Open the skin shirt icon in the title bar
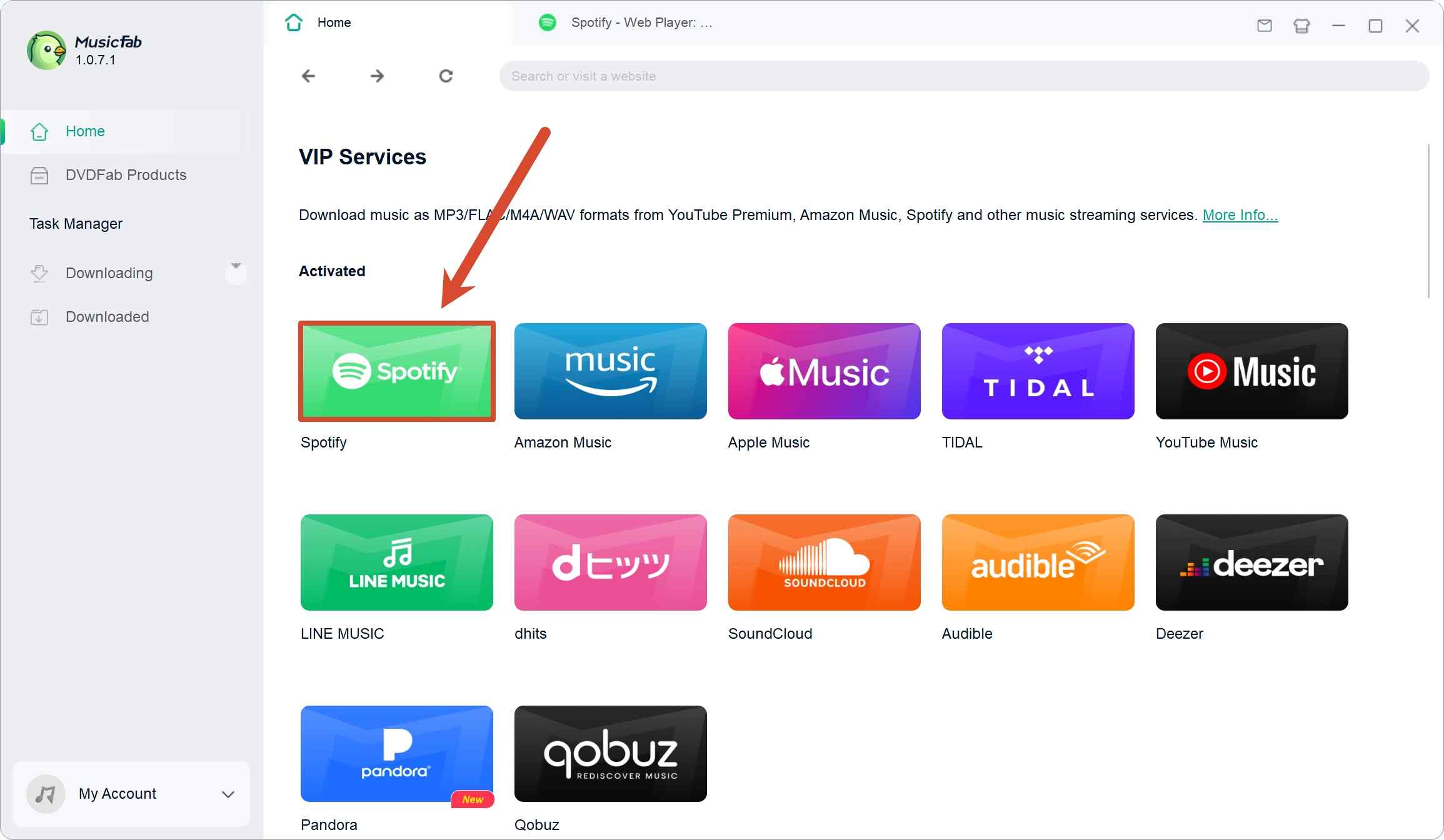Viewport: 1444px width, 840px height. click(x=1301, y=26)
